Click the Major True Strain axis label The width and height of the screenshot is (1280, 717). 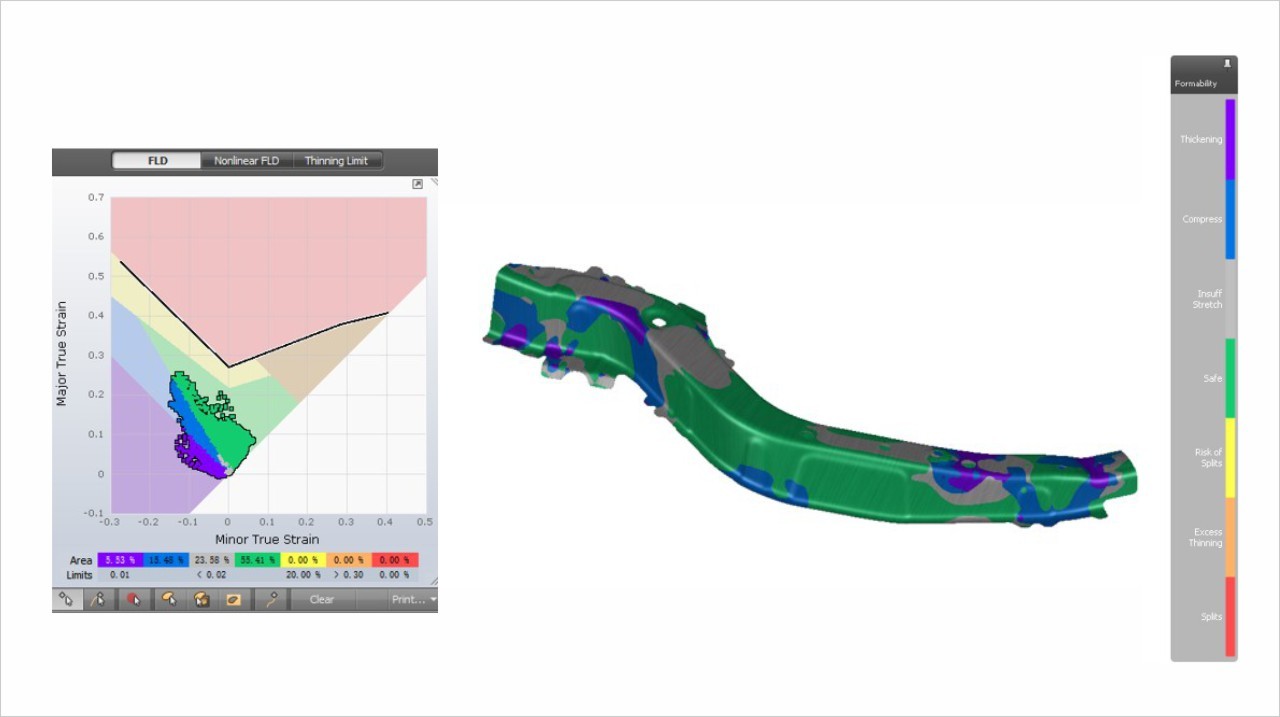62,353
